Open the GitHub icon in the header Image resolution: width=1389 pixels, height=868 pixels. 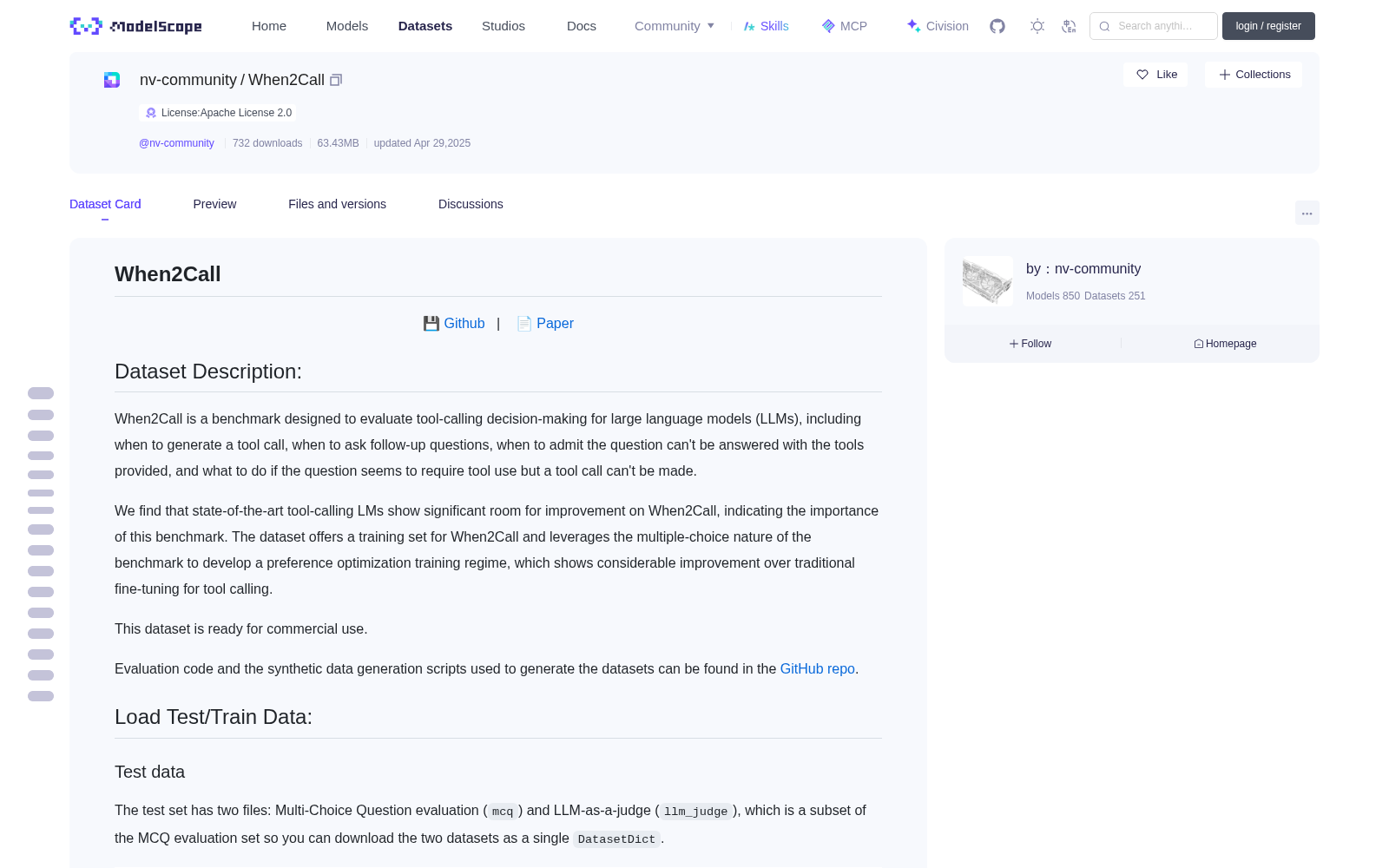(x=997, y=26)
